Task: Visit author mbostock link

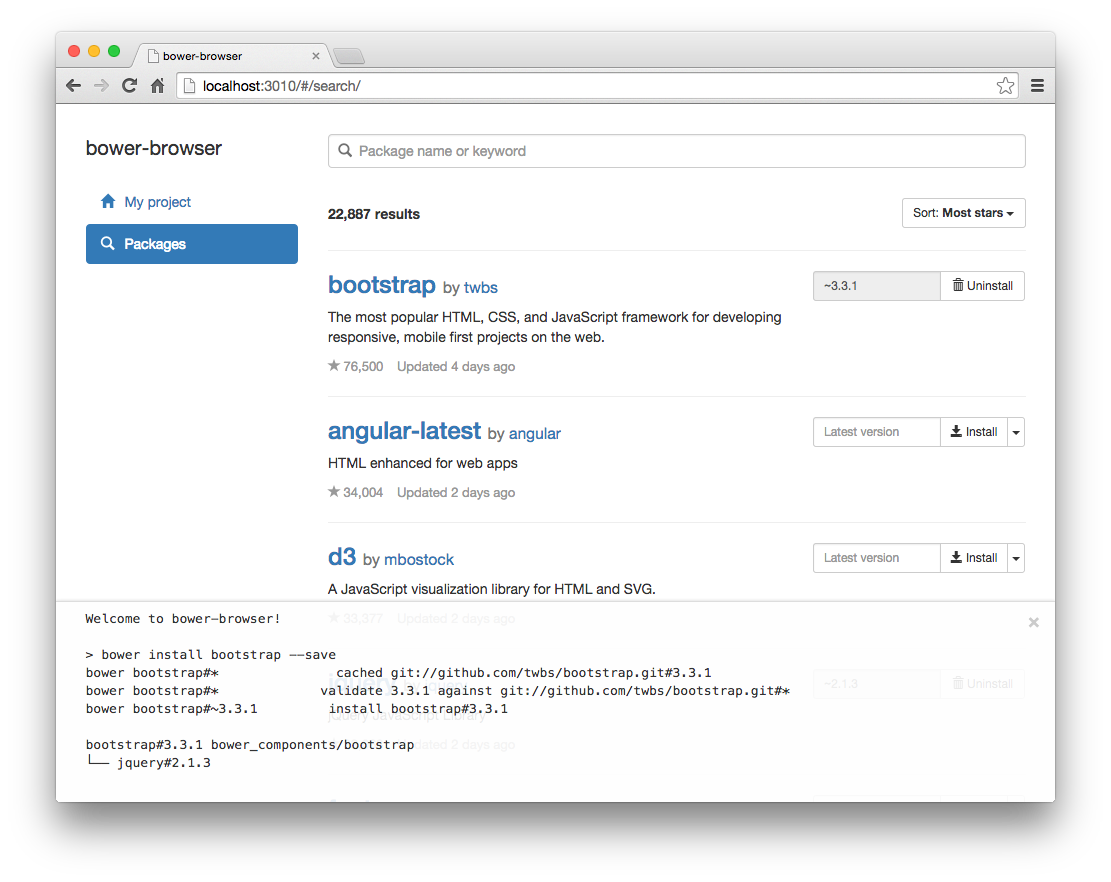Action: tap(419, 560)
